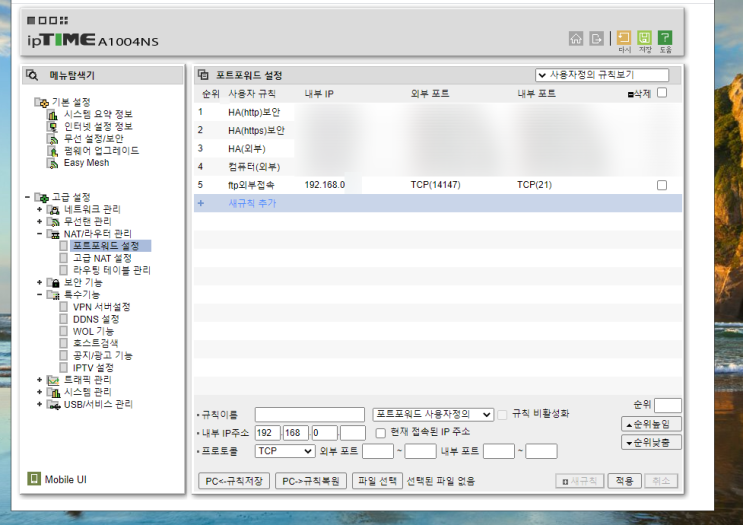Click the Easy Mesh icon

(x=52, y=163)
